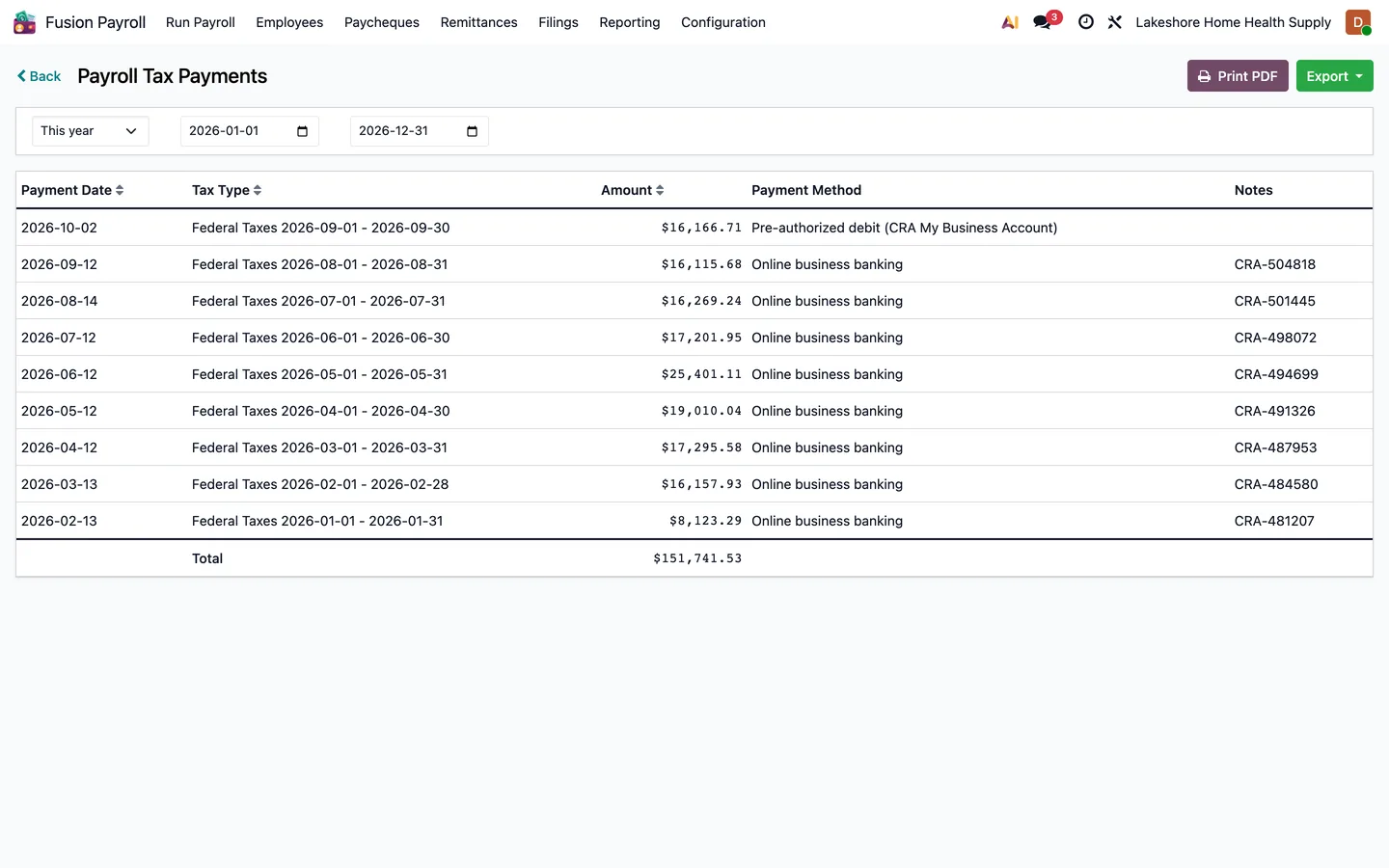Expand the Export dropdown button
Image resolution: width=1389 pixels, height=868 pixels.
pos(1334,76)
